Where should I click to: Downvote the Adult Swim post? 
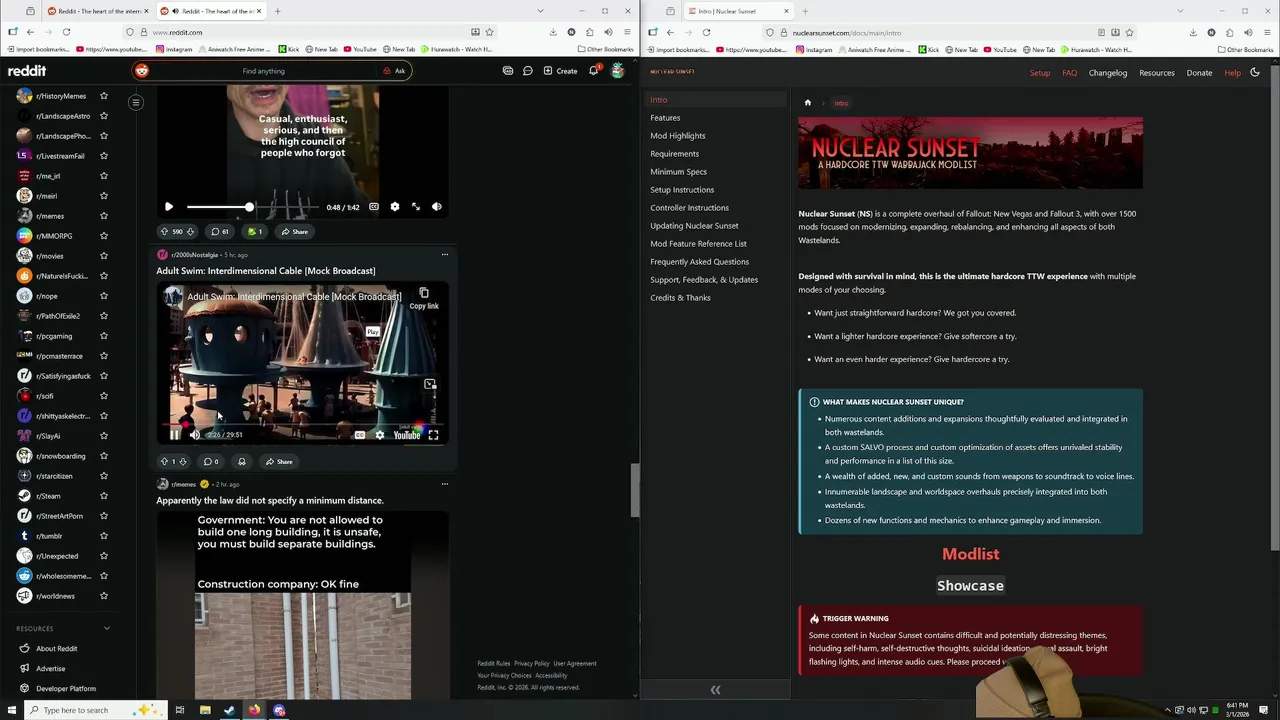point(183,462)
